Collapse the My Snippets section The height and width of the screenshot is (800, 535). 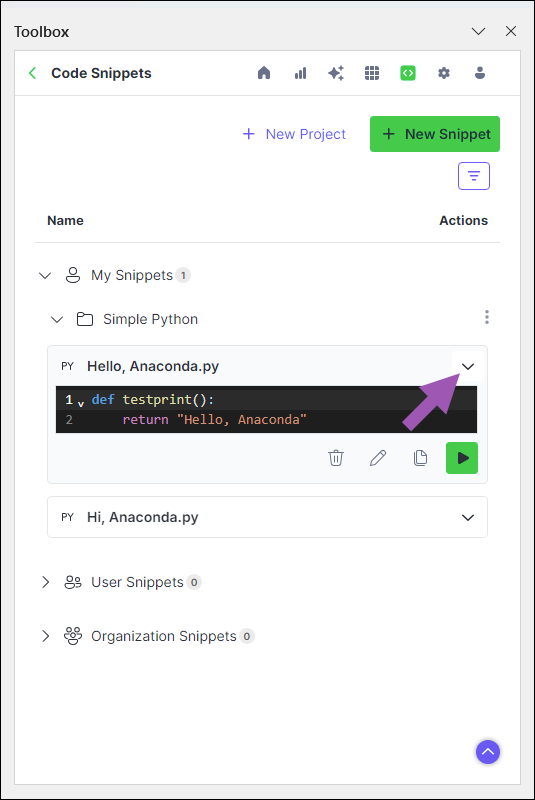point(45,276)
